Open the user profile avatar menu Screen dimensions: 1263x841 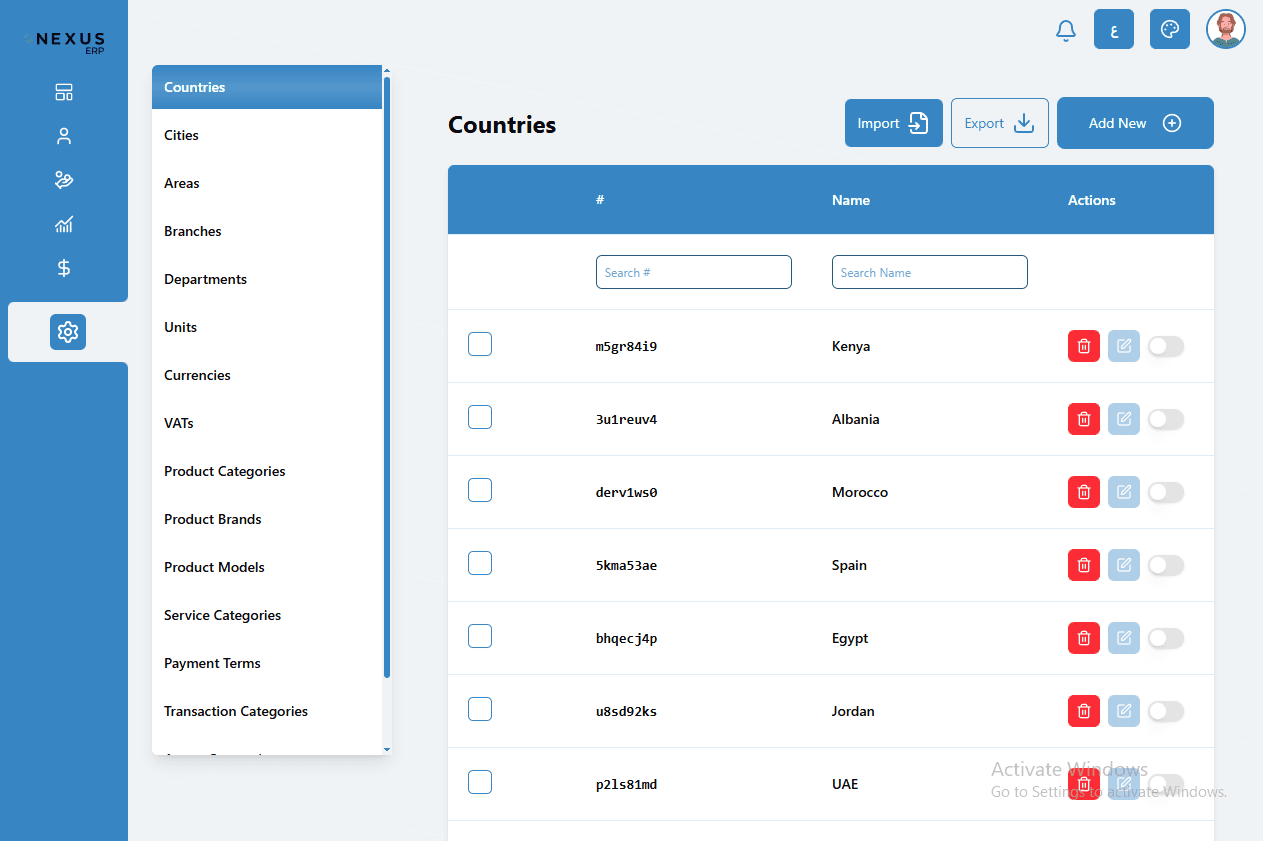tap(1225, 30)
